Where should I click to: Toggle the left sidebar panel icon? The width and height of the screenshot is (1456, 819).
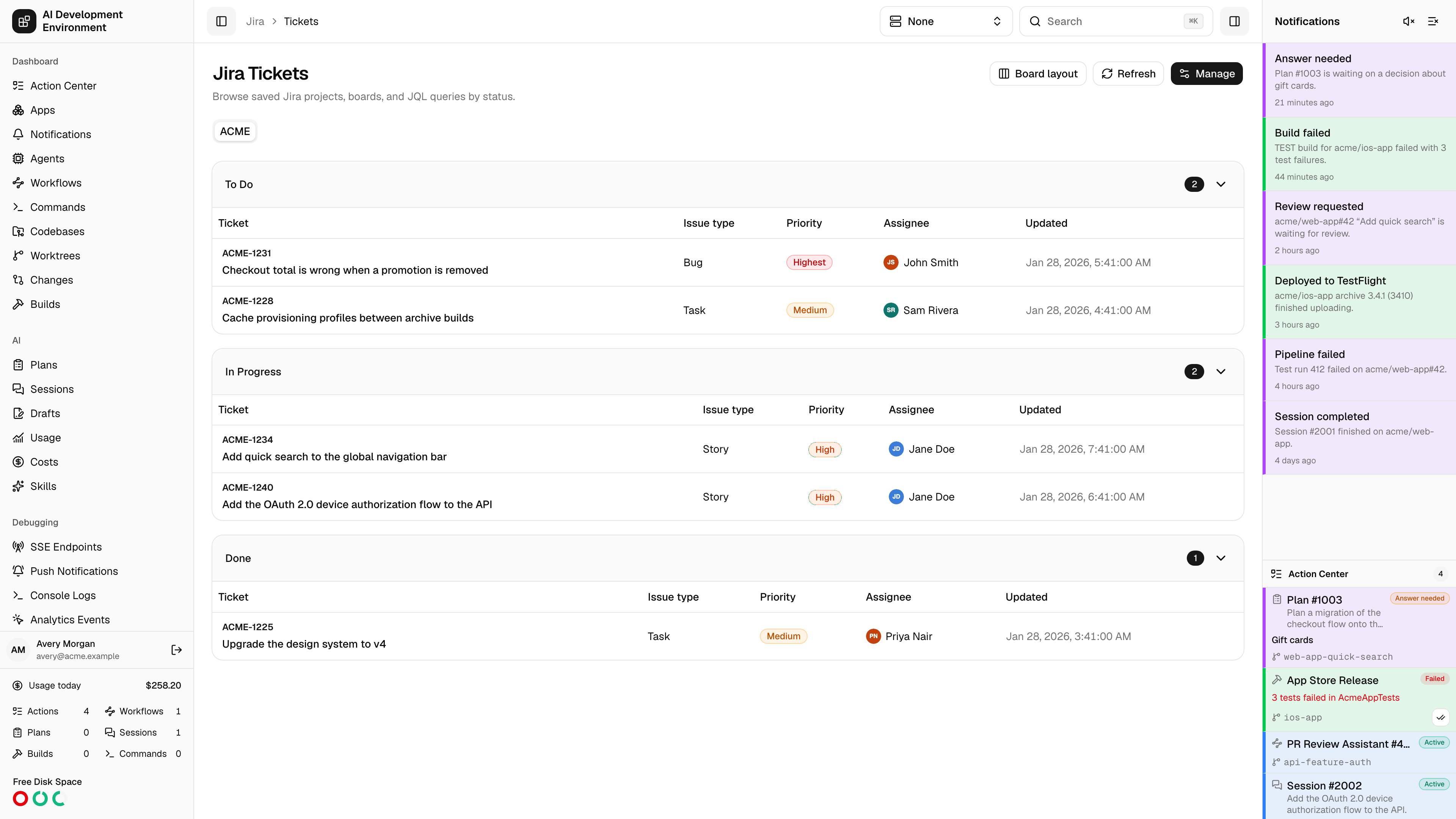pos(221,22)
